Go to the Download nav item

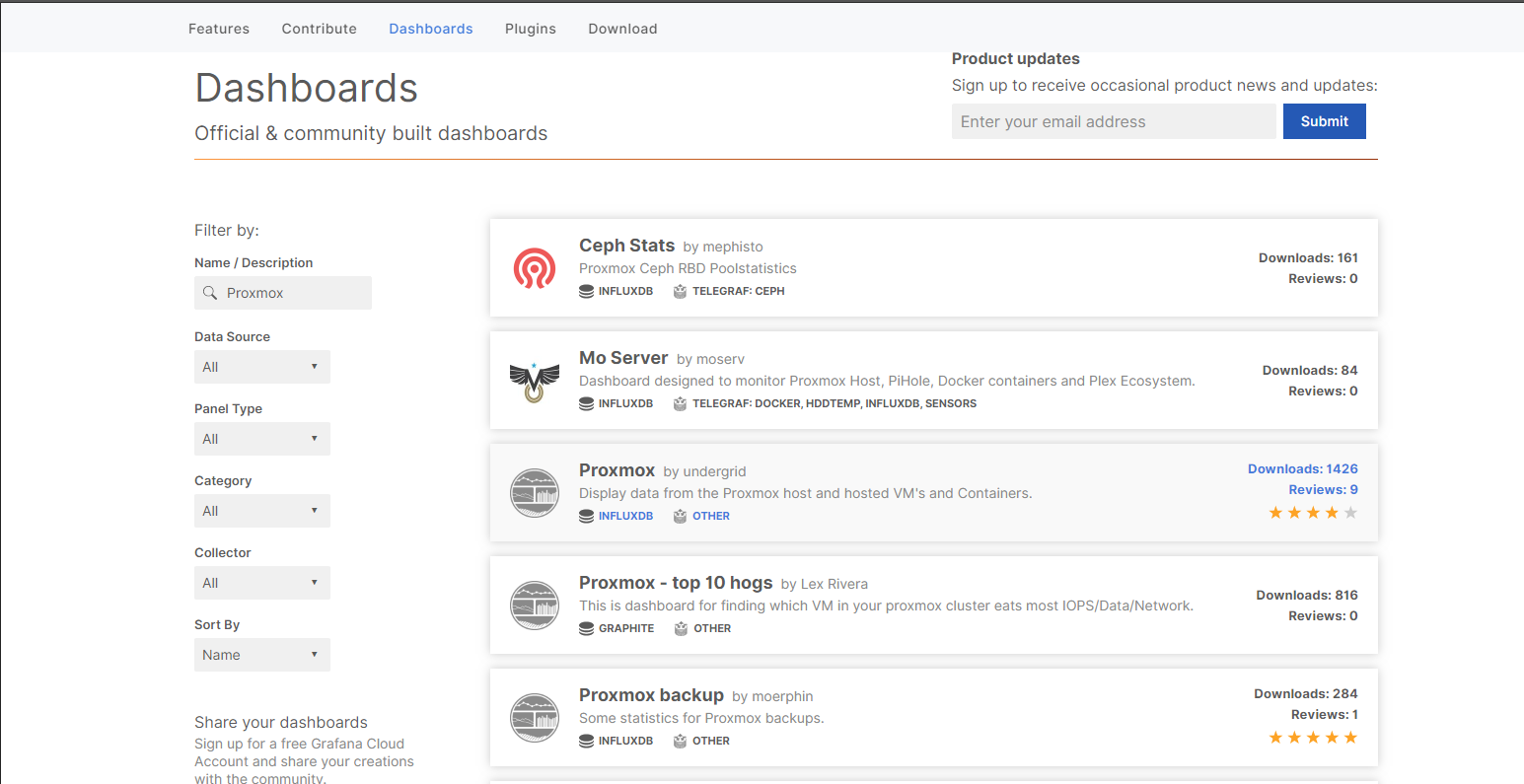(622, 29)
